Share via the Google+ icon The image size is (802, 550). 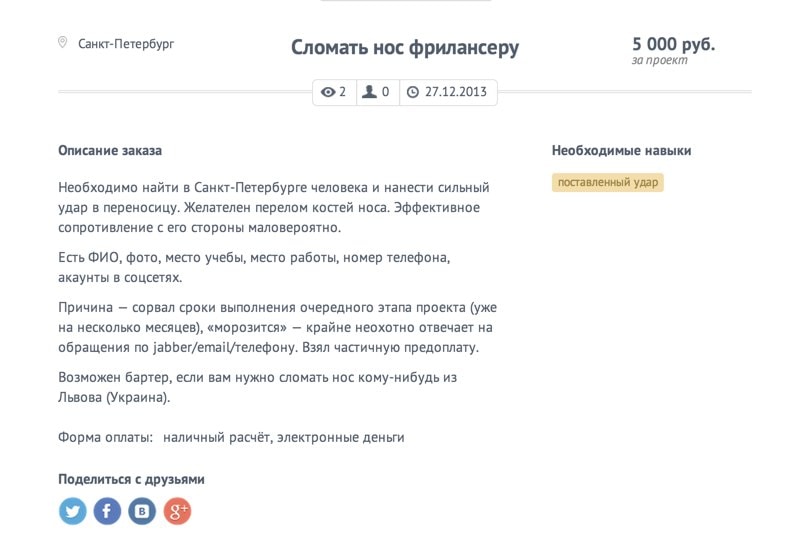[177, 511]
